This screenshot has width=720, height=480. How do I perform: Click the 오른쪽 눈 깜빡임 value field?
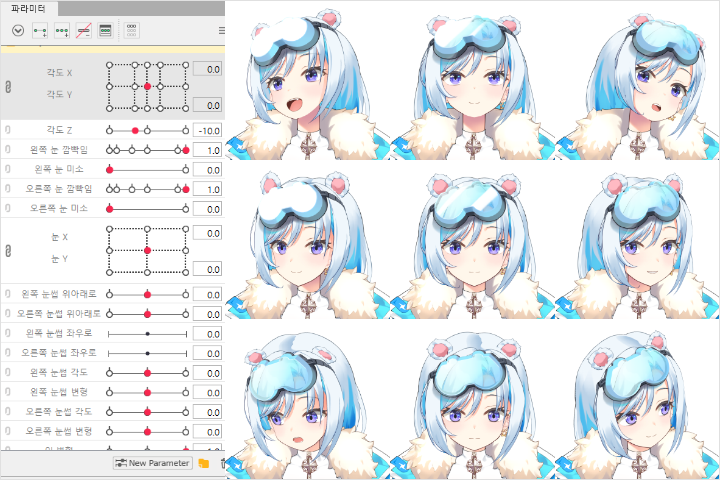[208, 189]
